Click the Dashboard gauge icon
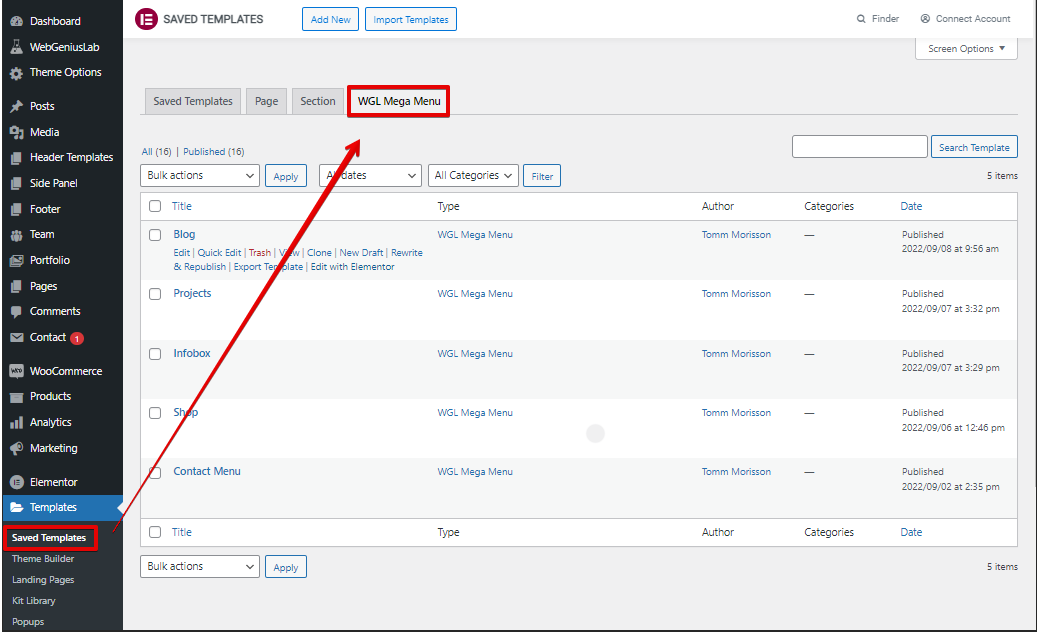The height and width of the screenshot is (632, 1037). (x=17, y=21)
